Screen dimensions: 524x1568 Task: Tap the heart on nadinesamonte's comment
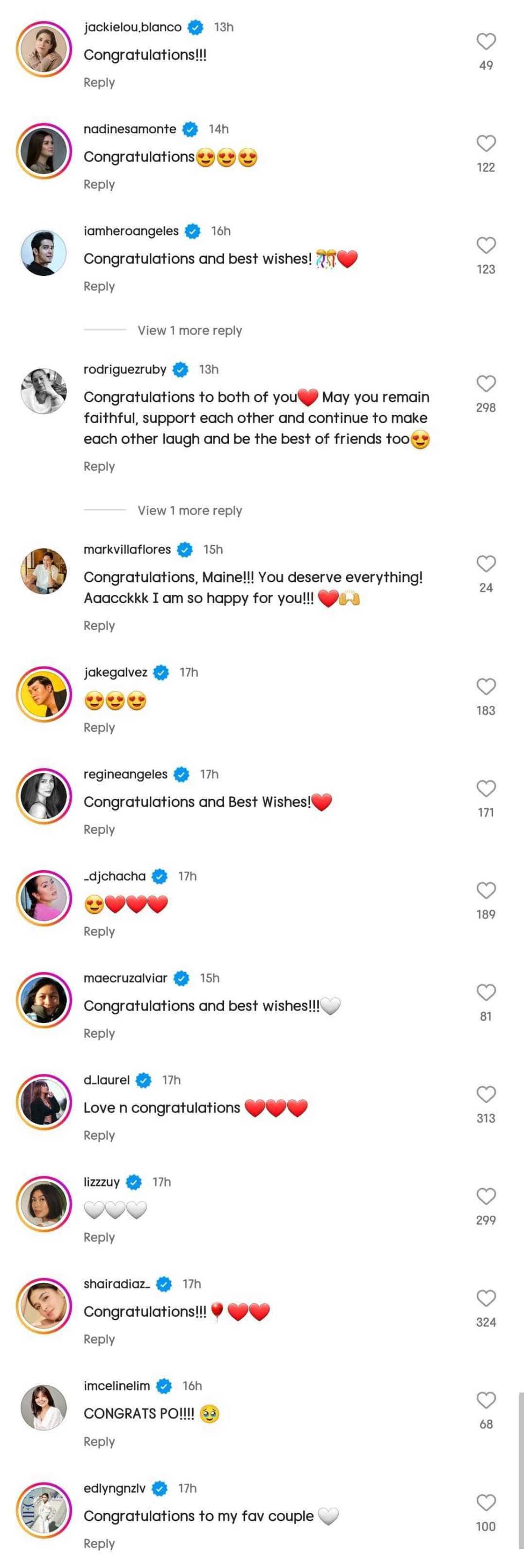click(486, 144)
